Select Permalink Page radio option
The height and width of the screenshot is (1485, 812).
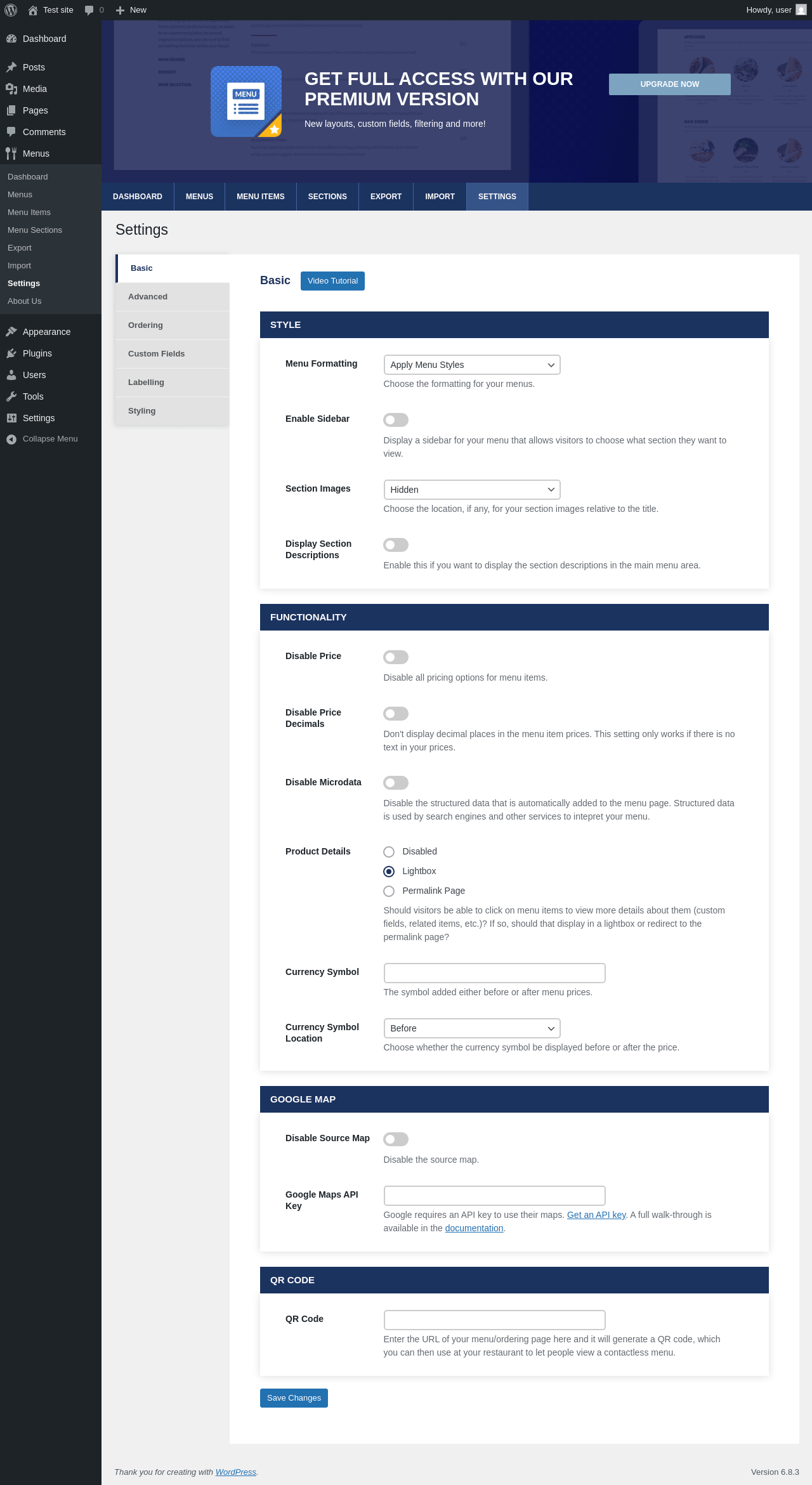389,891
